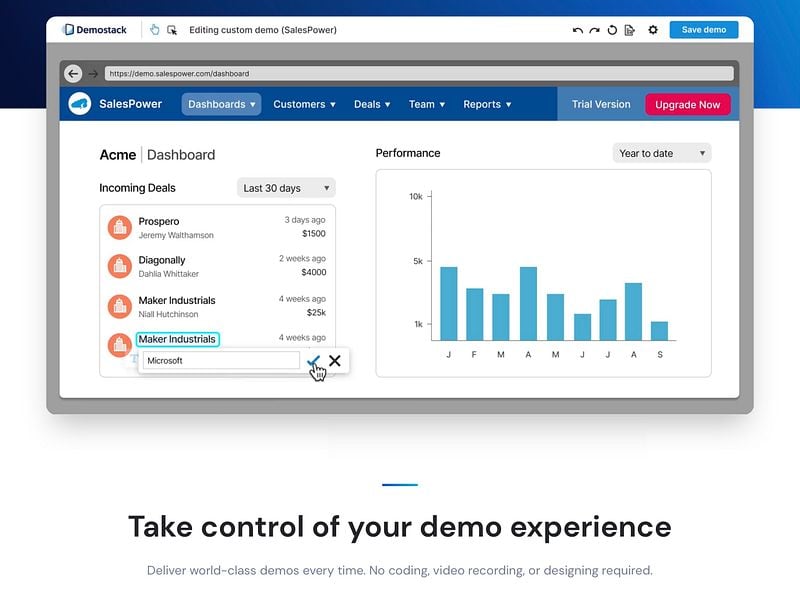Screen dimensions: 800x600
Task: Click the Diagonally company icon
Action: (x=120, y=266)
